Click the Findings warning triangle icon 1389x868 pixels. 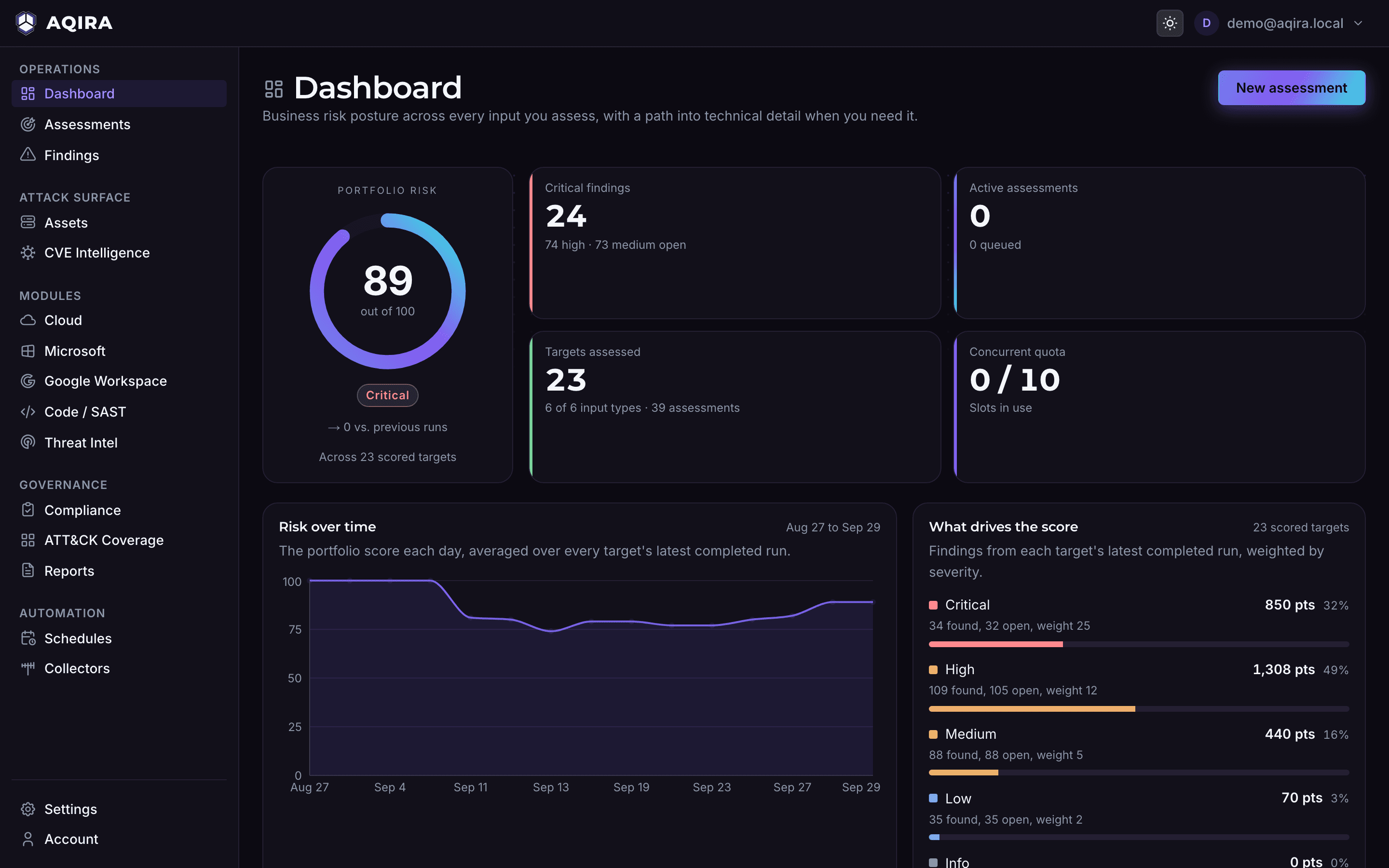(x=28, y=154)
